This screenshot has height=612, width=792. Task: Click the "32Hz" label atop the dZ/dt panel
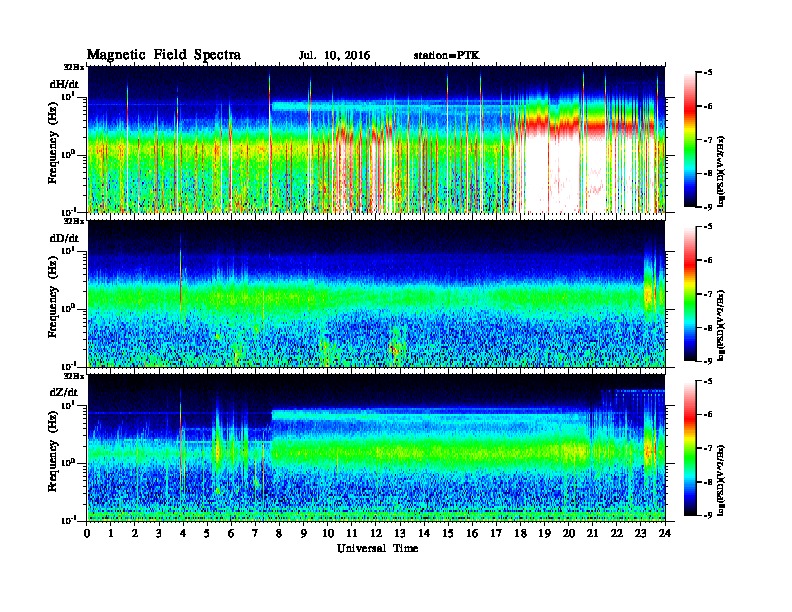point(74,376)
